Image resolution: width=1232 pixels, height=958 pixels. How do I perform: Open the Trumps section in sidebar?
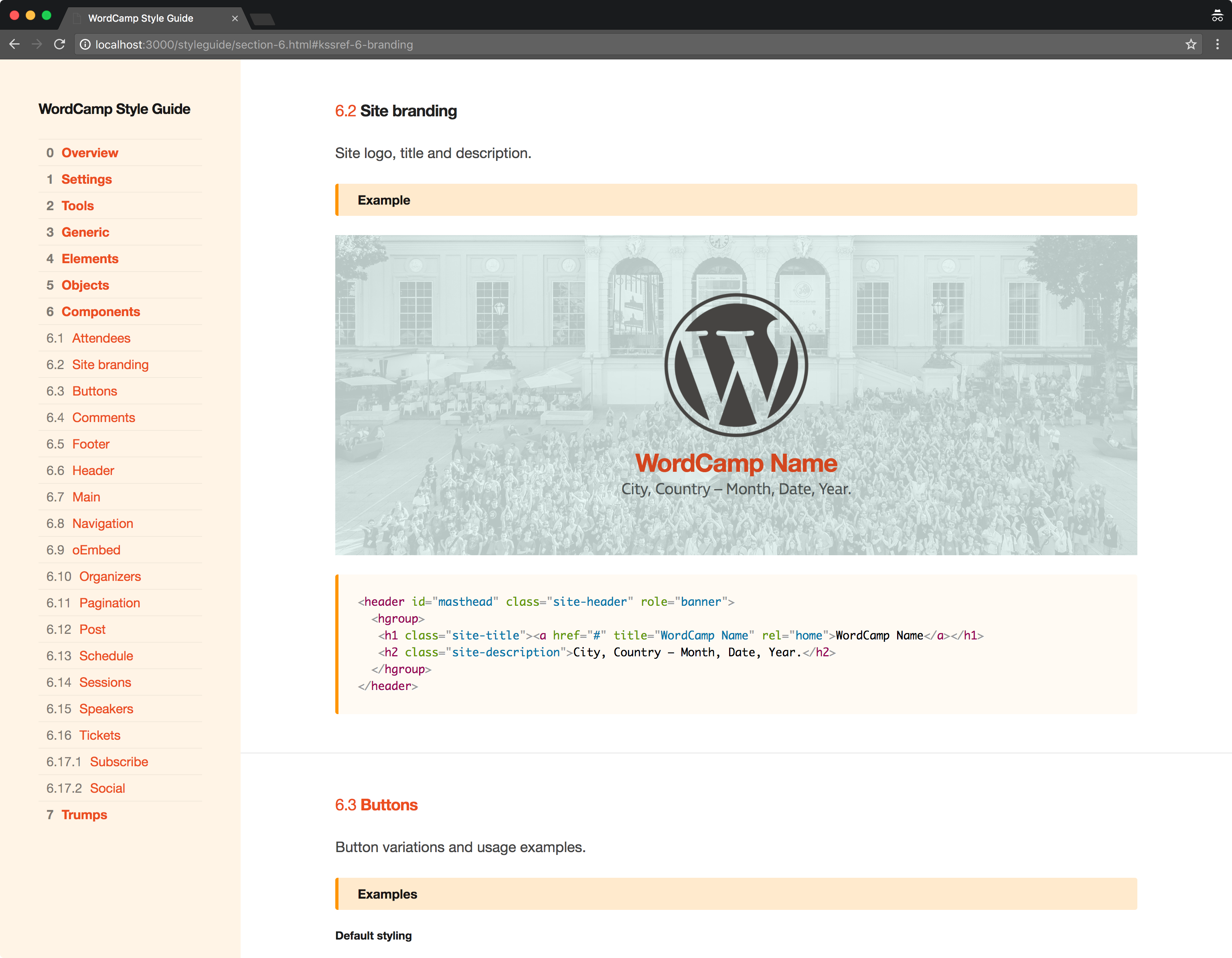tap(84, 815)
